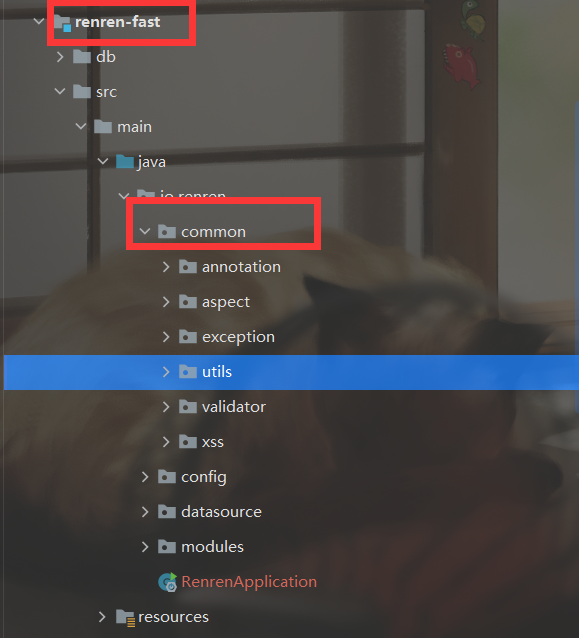Select the config package
Viewport: 579px width, 638px height.
pyautogui.click(x=204, y=477)
